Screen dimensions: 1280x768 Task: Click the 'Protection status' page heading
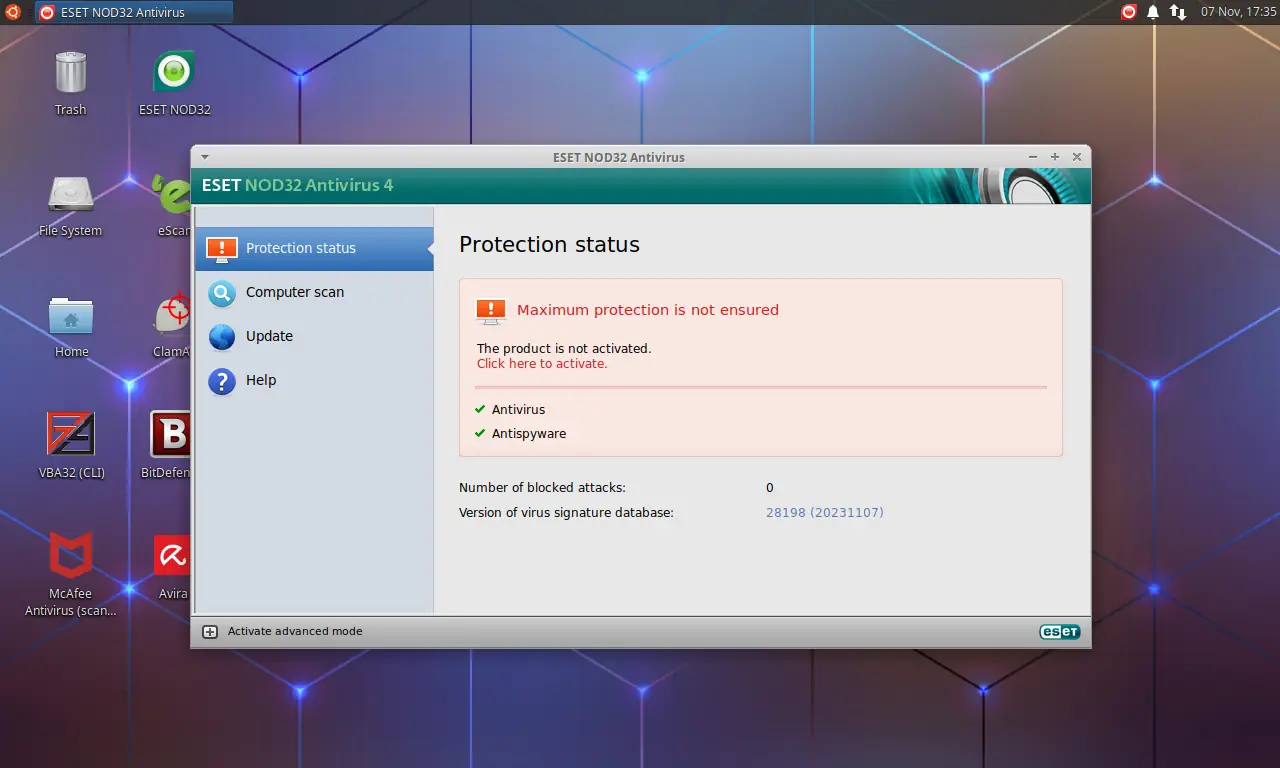pyautogui.click(x=549, y=245)
